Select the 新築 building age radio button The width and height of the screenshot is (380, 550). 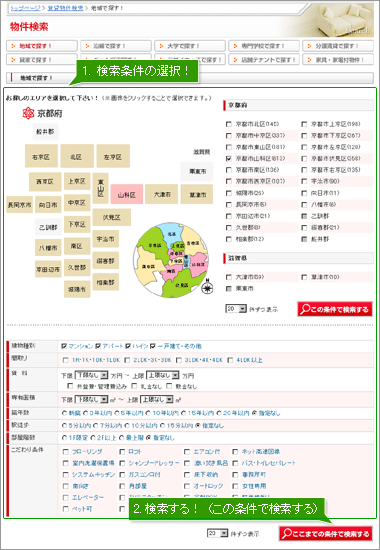coord(64,413)
